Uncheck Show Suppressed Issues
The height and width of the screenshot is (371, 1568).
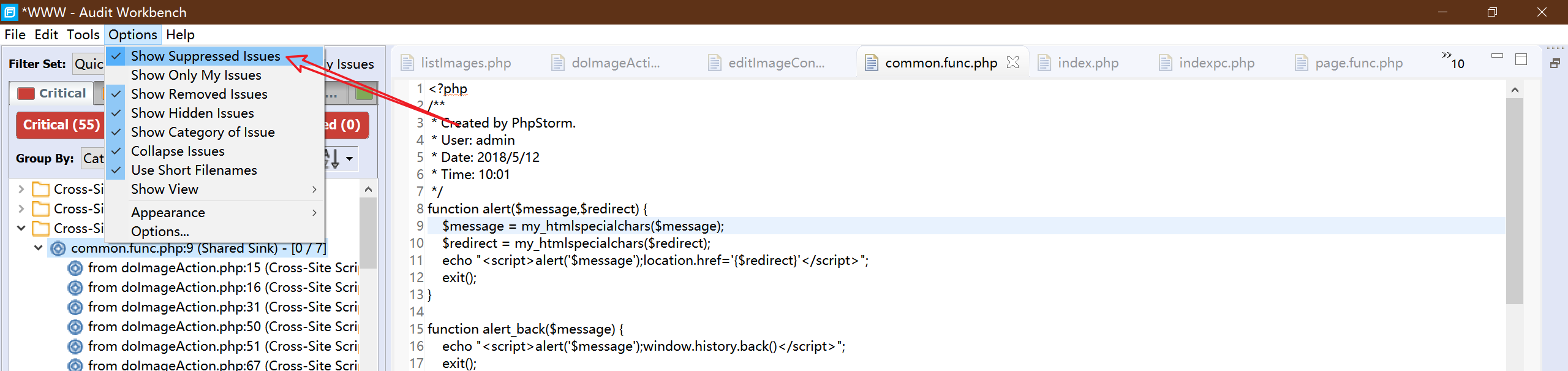coord(215,56)
